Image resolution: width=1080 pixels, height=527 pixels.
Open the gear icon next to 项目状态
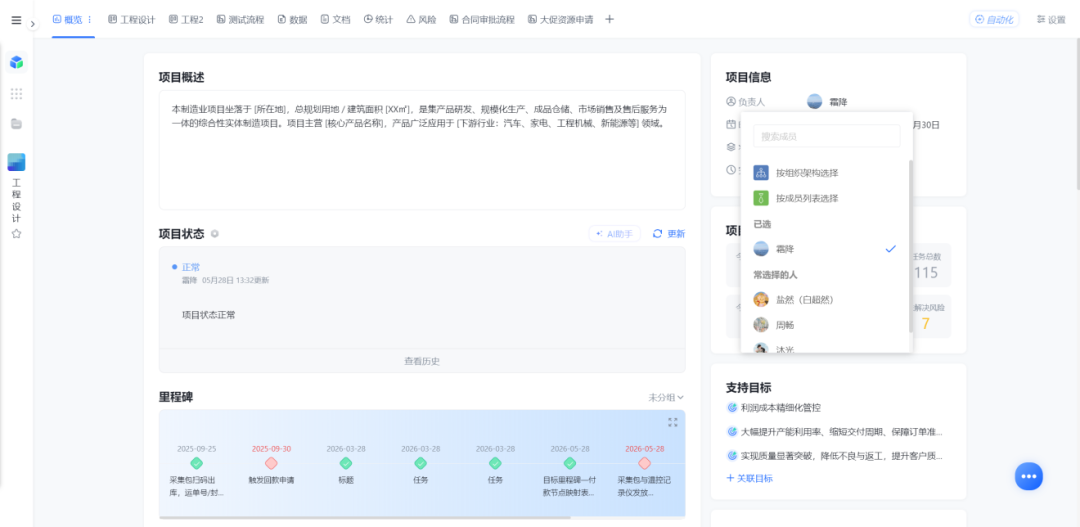pos(214,234)
